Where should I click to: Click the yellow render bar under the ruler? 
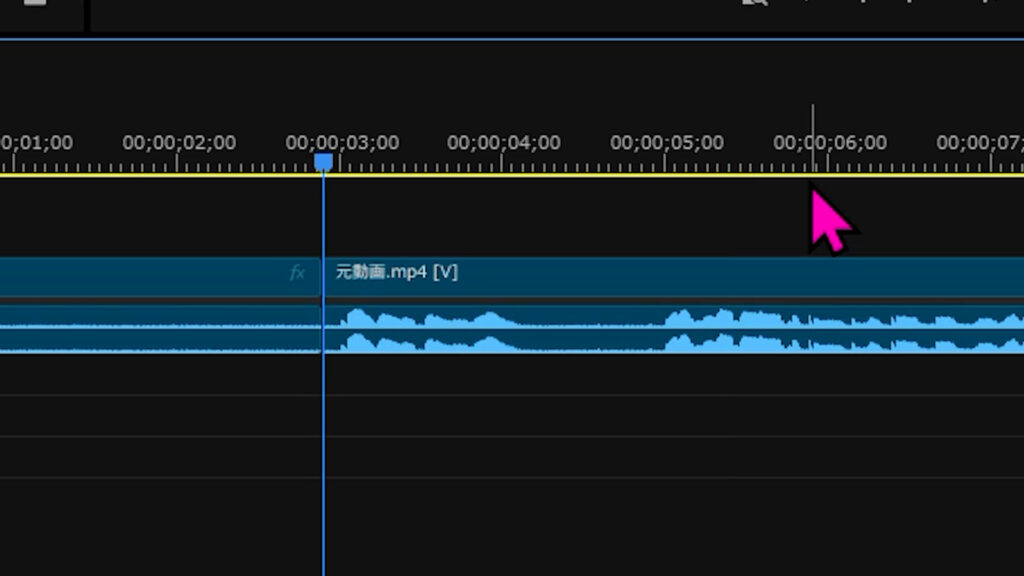[x=600, y=175]
